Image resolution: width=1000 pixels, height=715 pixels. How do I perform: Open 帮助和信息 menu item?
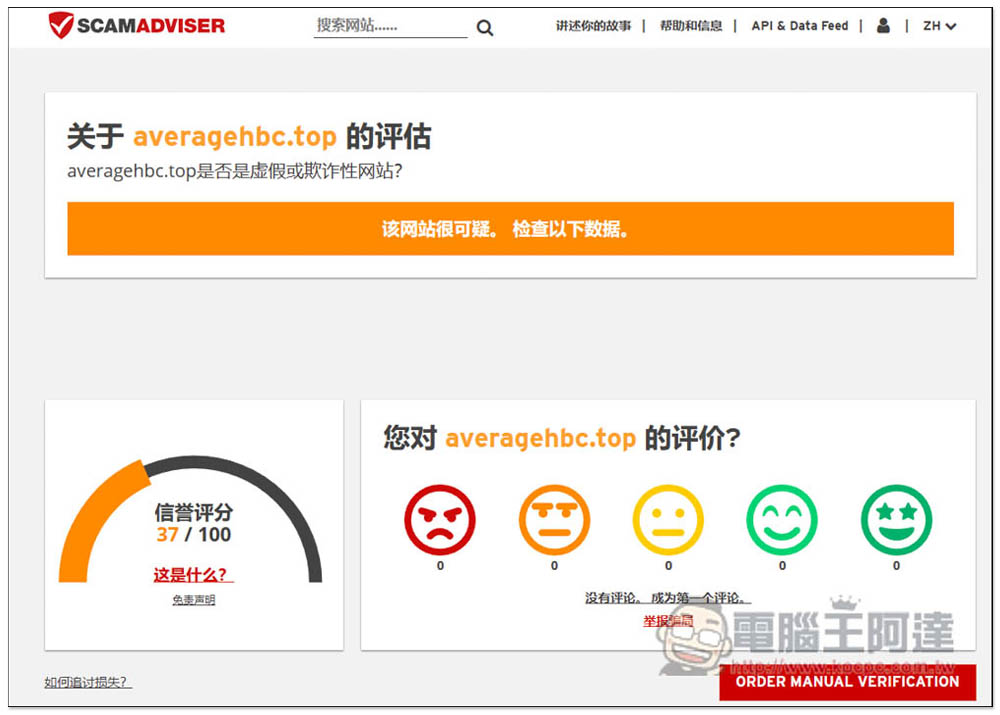click(x=691, y=26)
